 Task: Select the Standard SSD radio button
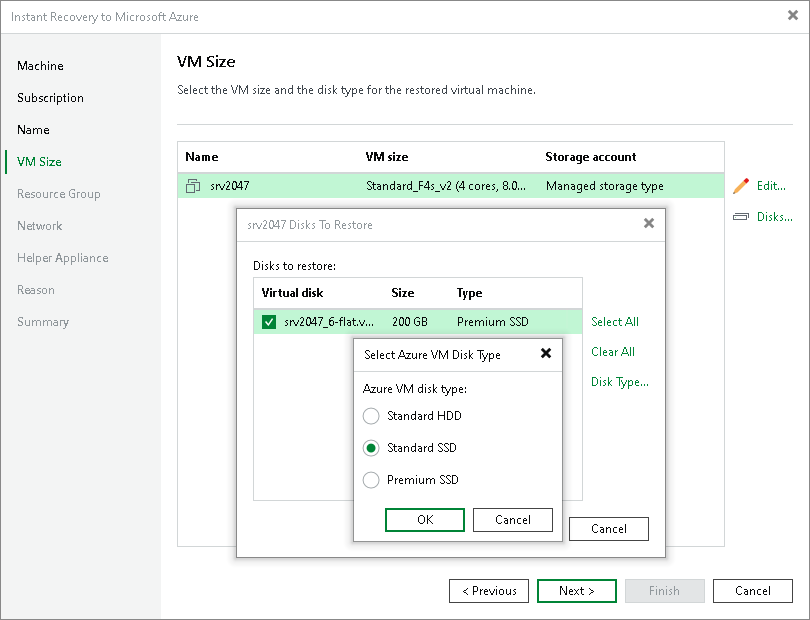[x=371, y=448]
